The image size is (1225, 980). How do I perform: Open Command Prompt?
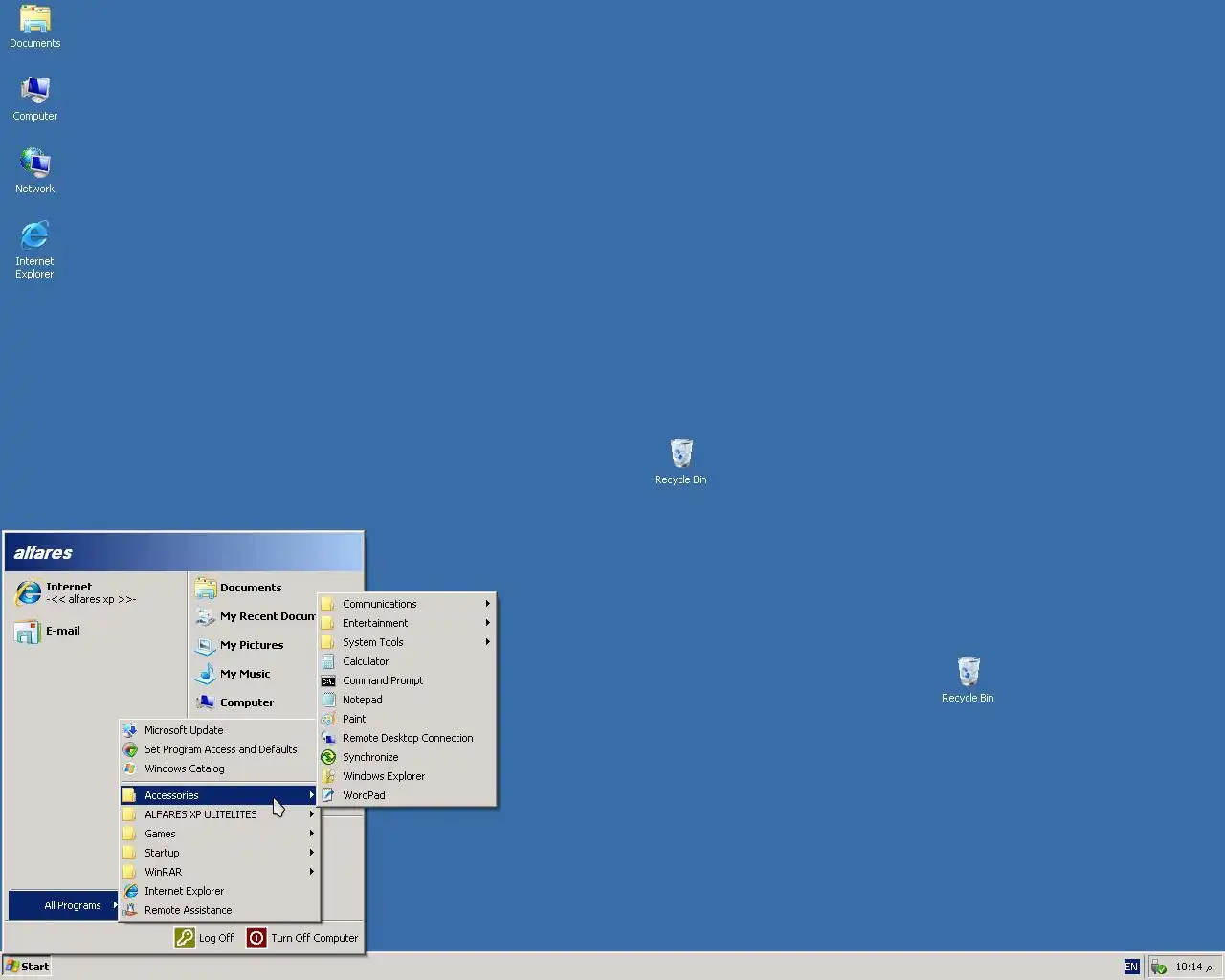point(407,680)
